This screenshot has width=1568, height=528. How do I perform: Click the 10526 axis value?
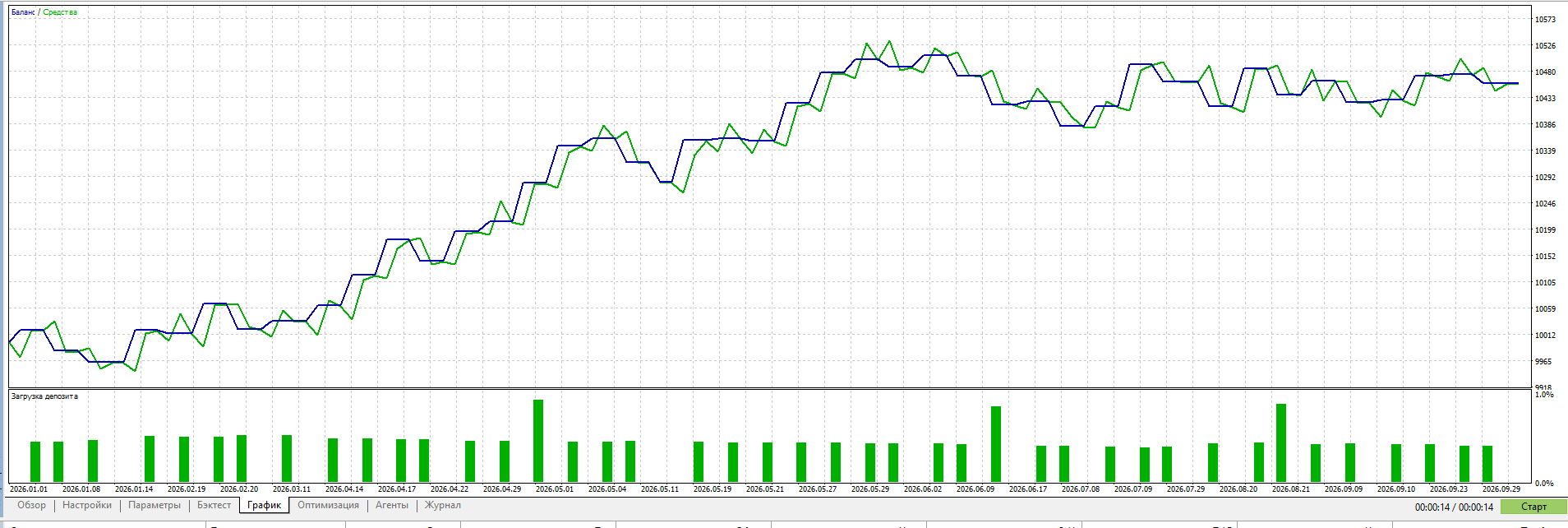(1545, 46)
